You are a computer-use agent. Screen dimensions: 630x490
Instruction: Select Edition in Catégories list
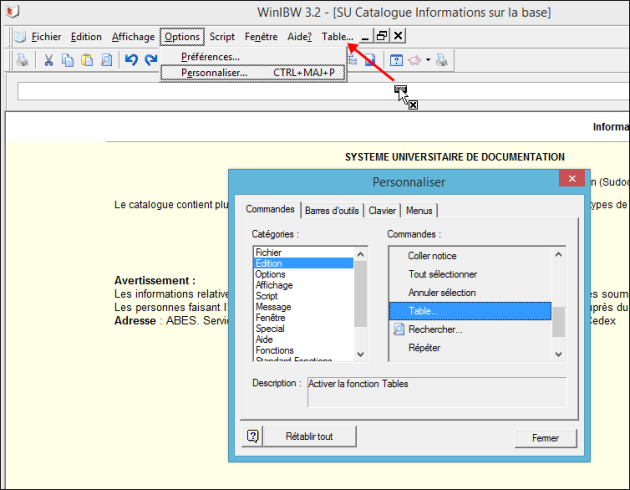[304, 263]
